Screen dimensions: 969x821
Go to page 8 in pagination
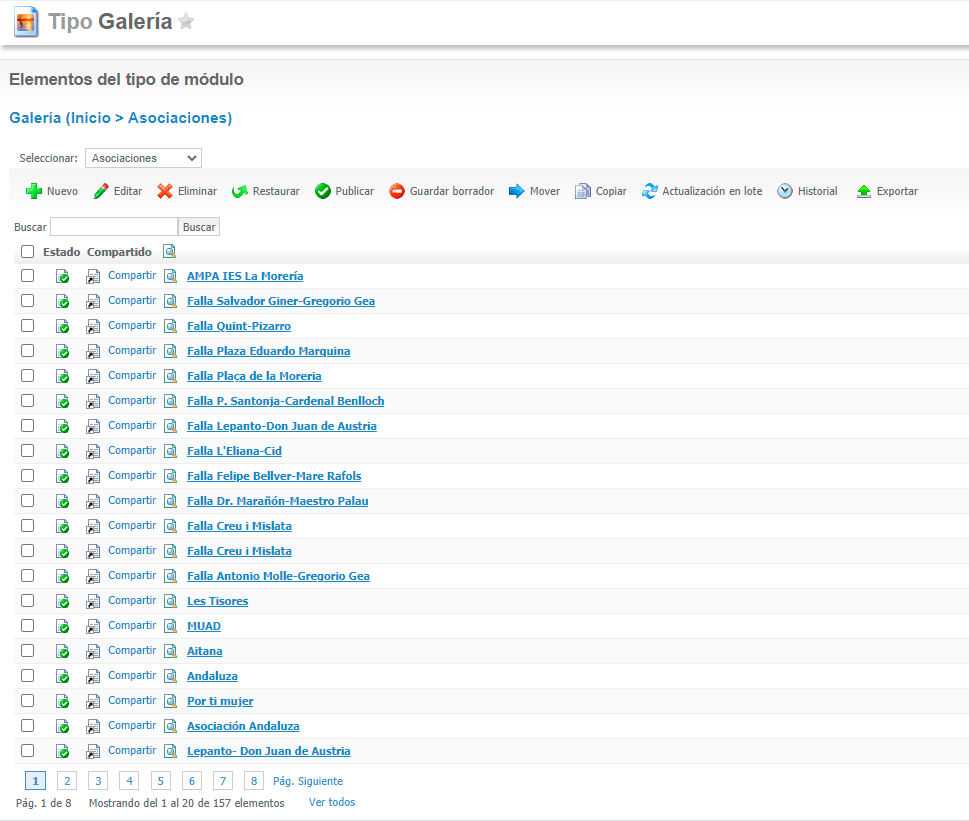pos(255,781)
